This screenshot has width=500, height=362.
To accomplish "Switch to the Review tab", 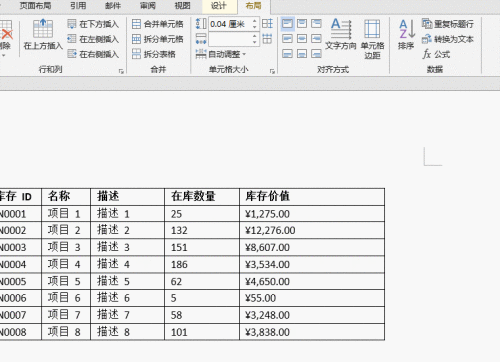I will pos(148,6).
